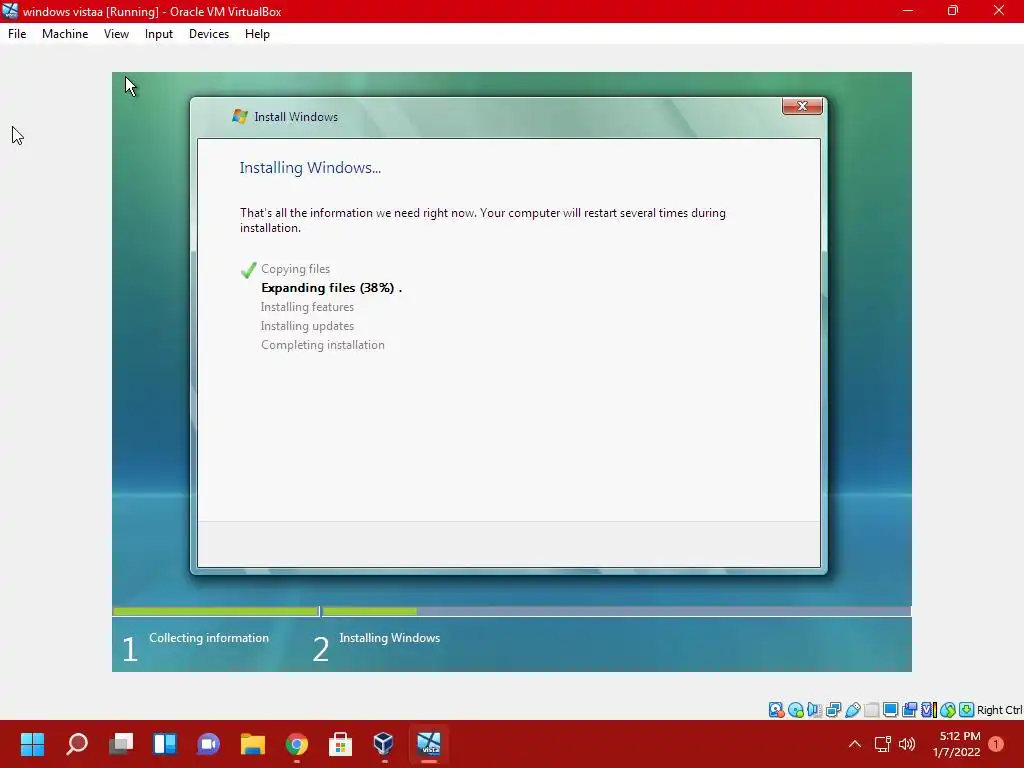Click the Installing Windows step progress bar

click(x=616, y=611)
